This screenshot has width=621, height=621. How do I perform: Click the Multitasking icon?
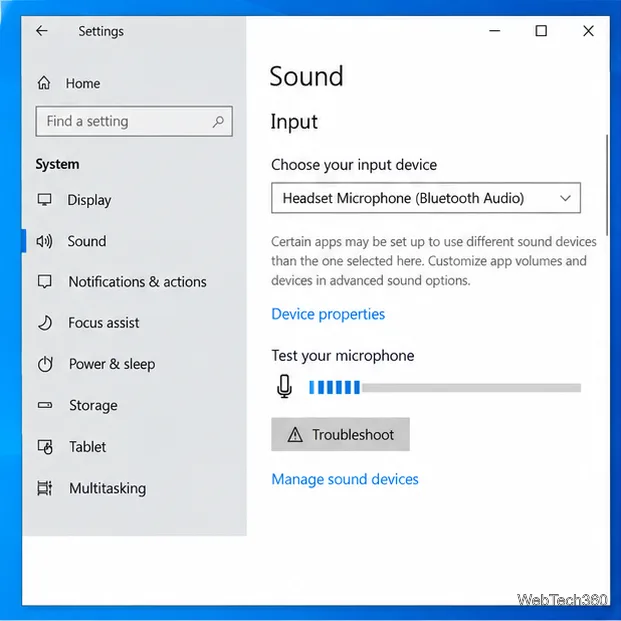[45, 488]
